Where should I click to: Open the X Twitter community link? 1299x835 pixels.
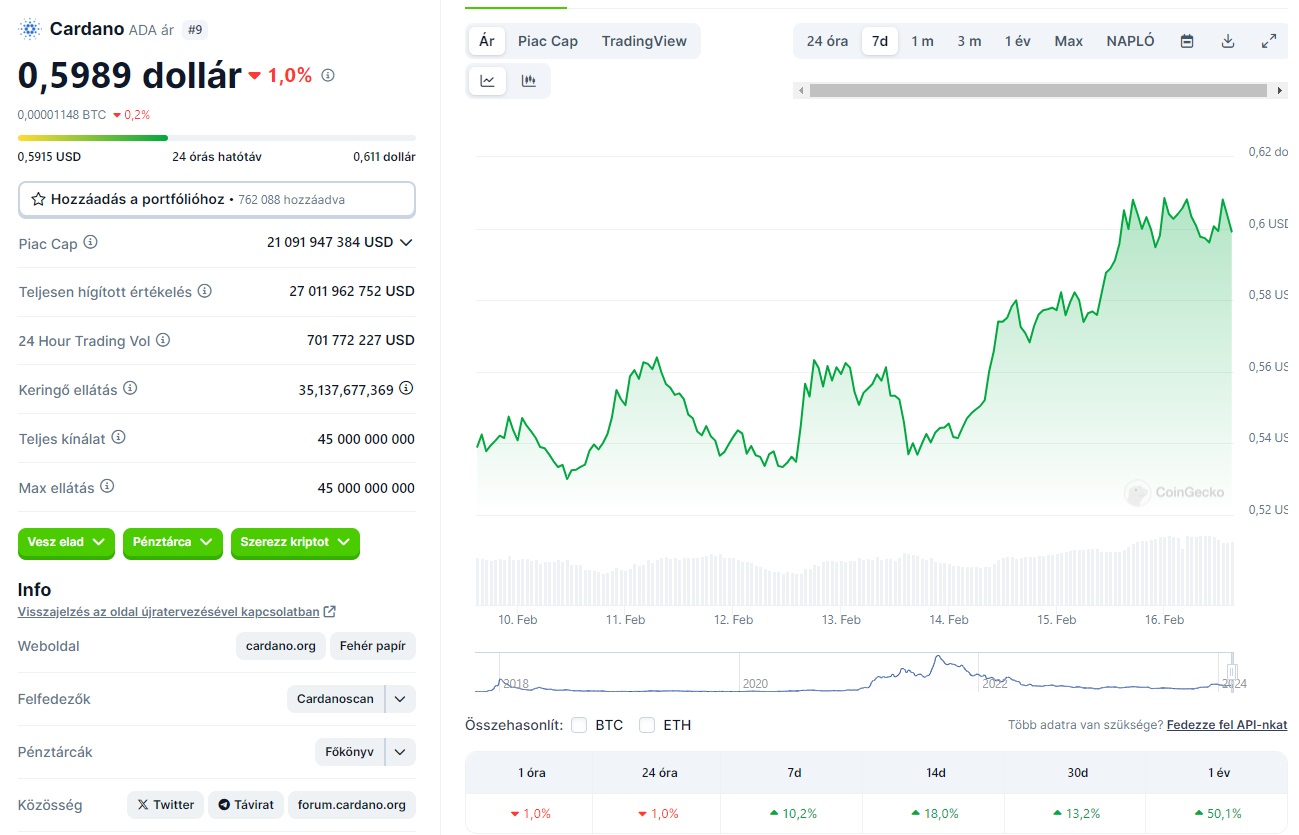pyautogui.click(x=165, y=804)
